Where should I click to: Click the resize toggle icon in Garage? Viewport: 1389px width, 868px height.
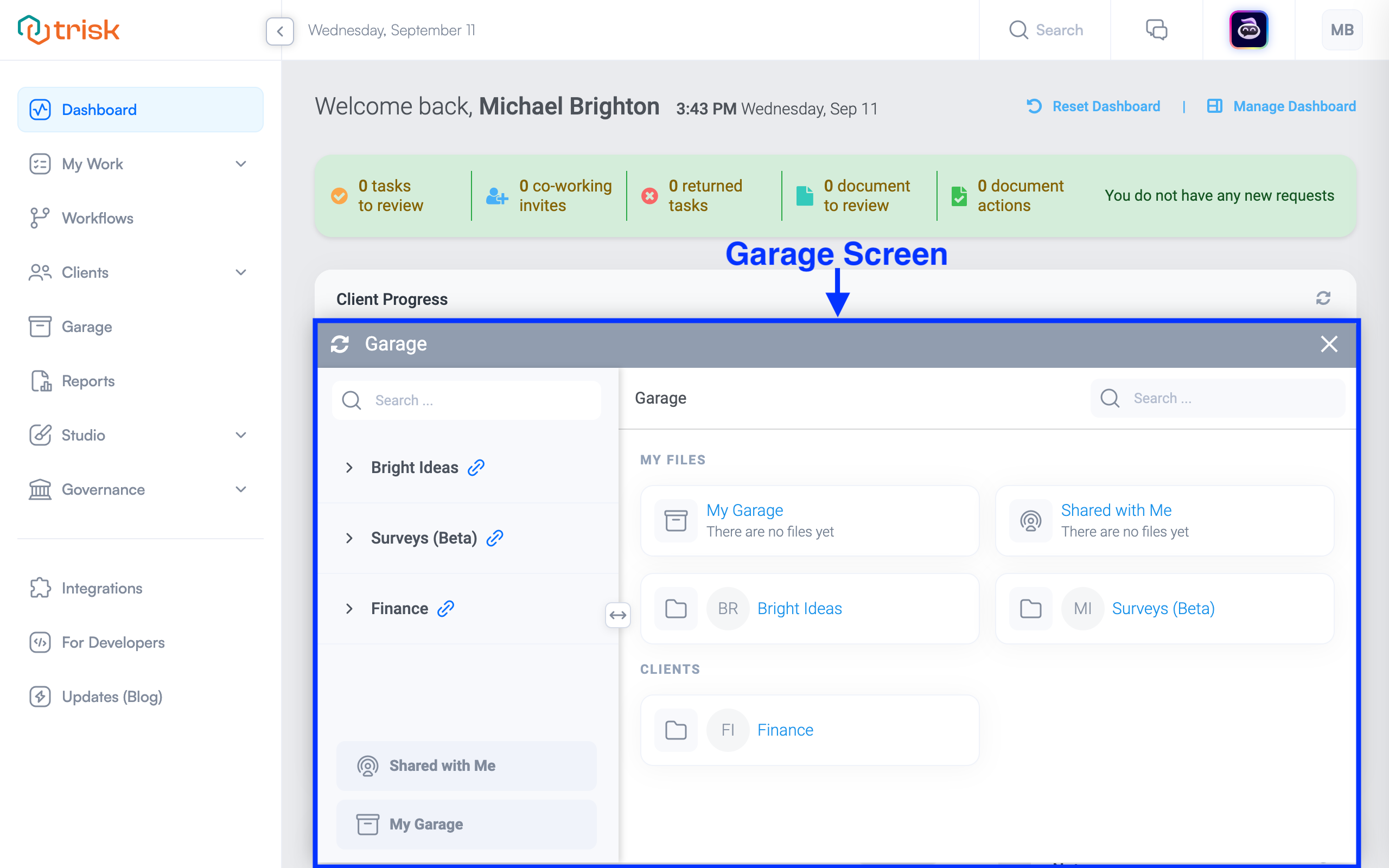618,613
